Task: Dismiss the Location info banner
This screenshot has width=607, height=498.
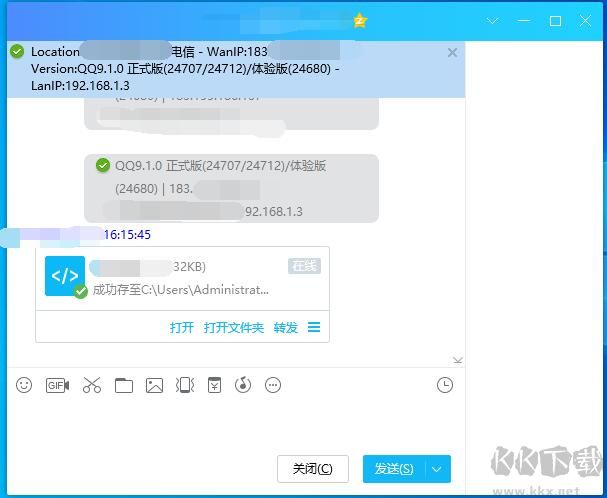Action: (x=452, y=53)
